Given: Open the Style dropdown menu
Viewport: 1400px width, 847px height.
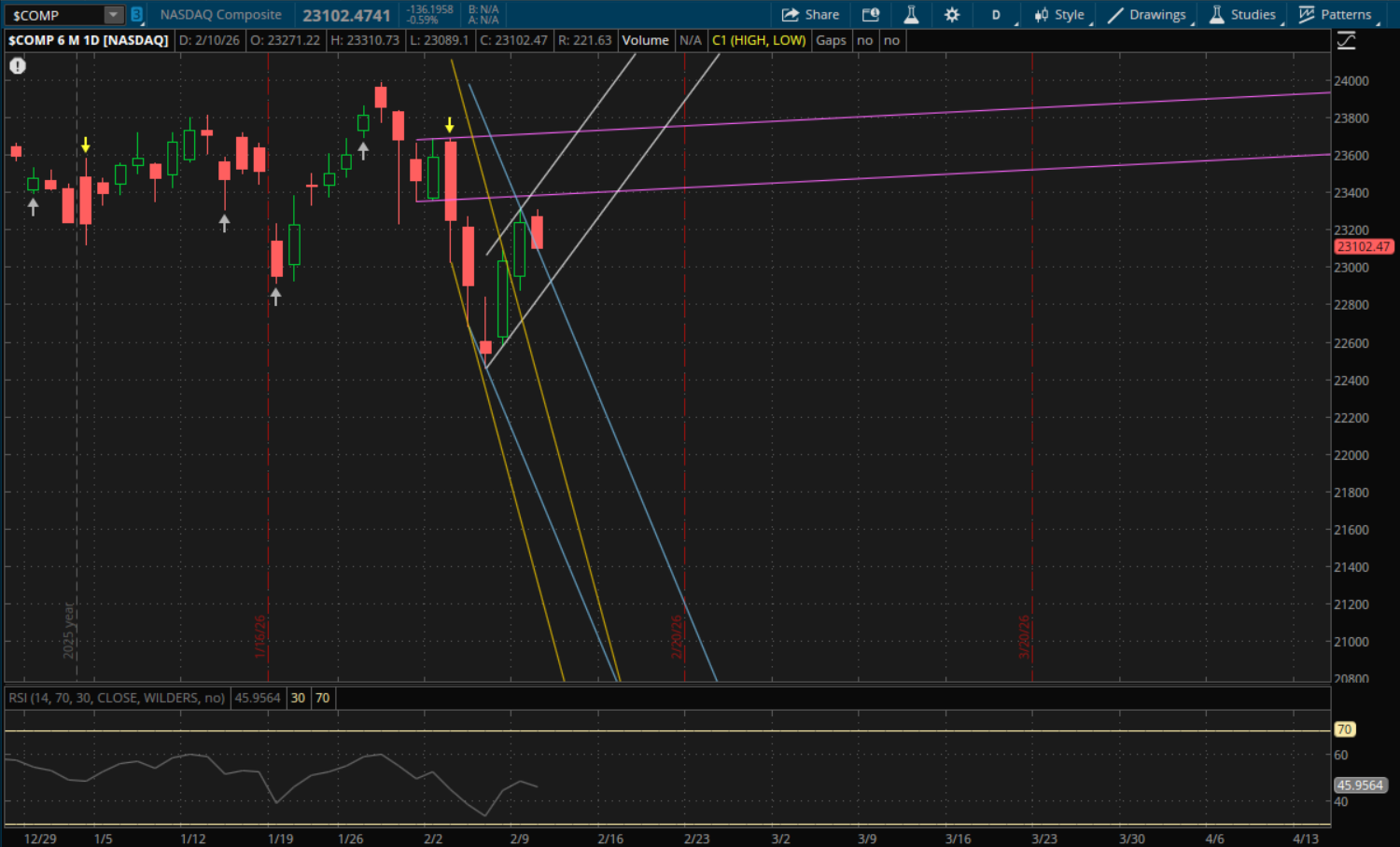Looking at the screenshot, I should tap(1059, 15).
